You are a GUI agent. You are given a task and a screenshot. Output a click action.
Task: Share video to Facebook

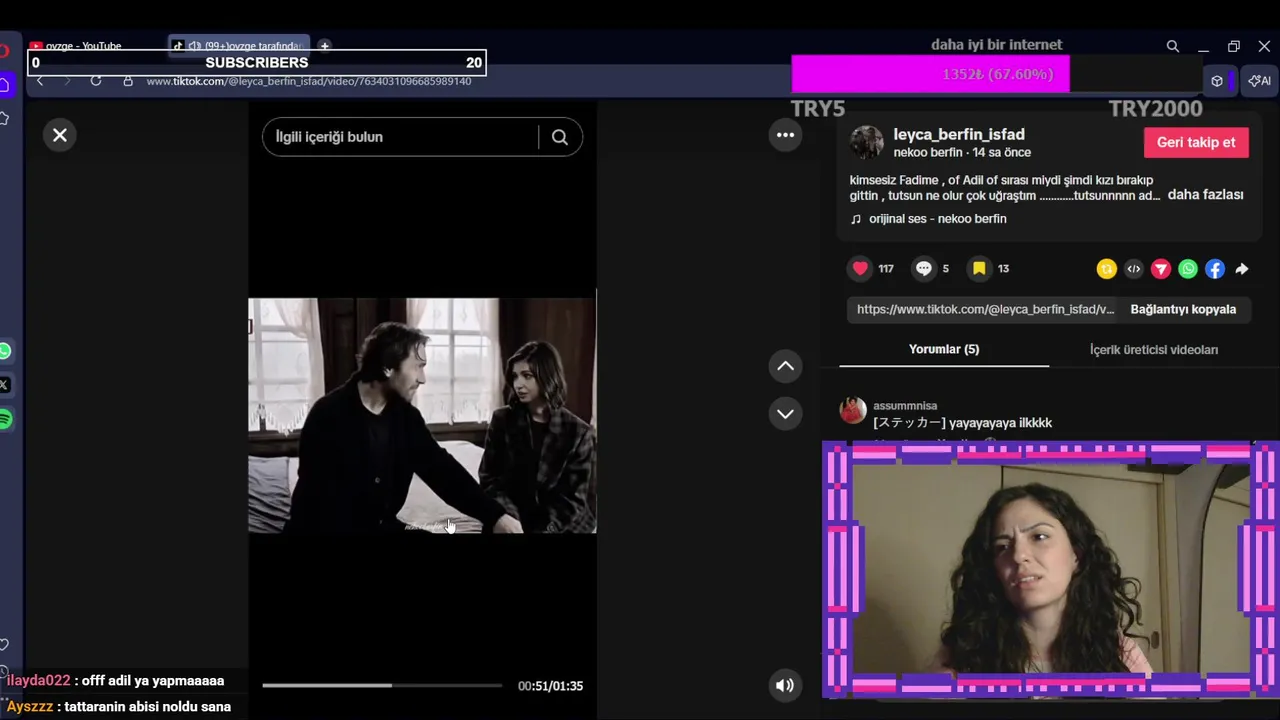[x=1215, y=269]
